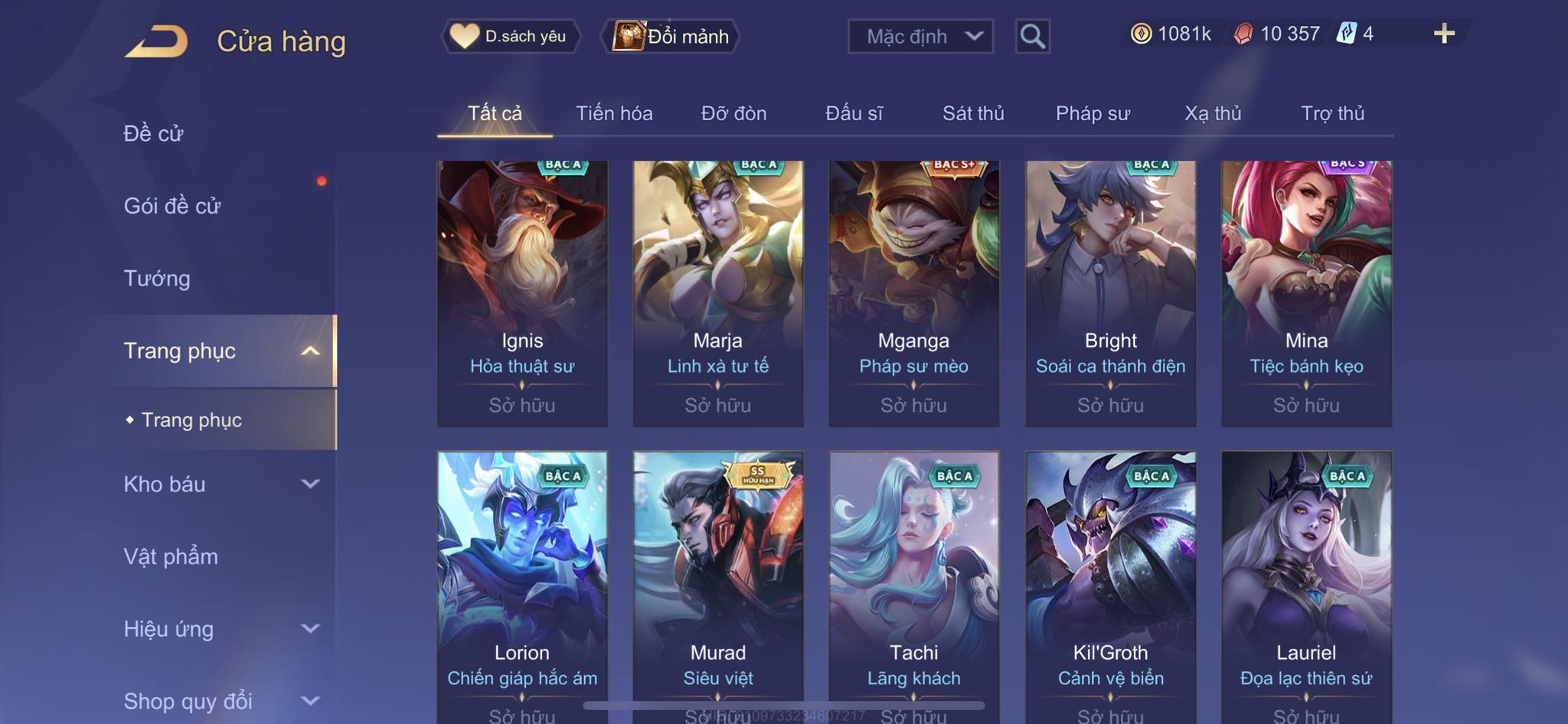Open Đổi mảnh fragment exchange button
Viewport: 1568px width, 724px height.
671,36
